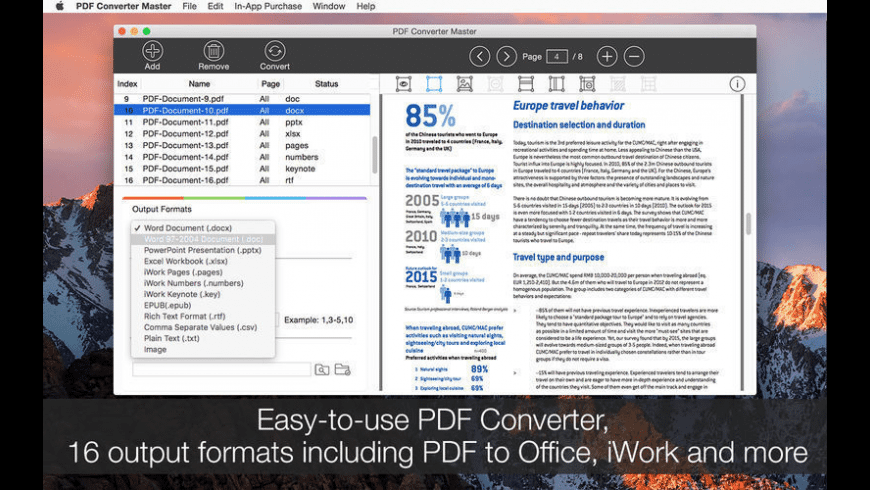Screen dimensions: 870x490
Task: Select PDF-Document-11.pdf row
Action: 242,122
